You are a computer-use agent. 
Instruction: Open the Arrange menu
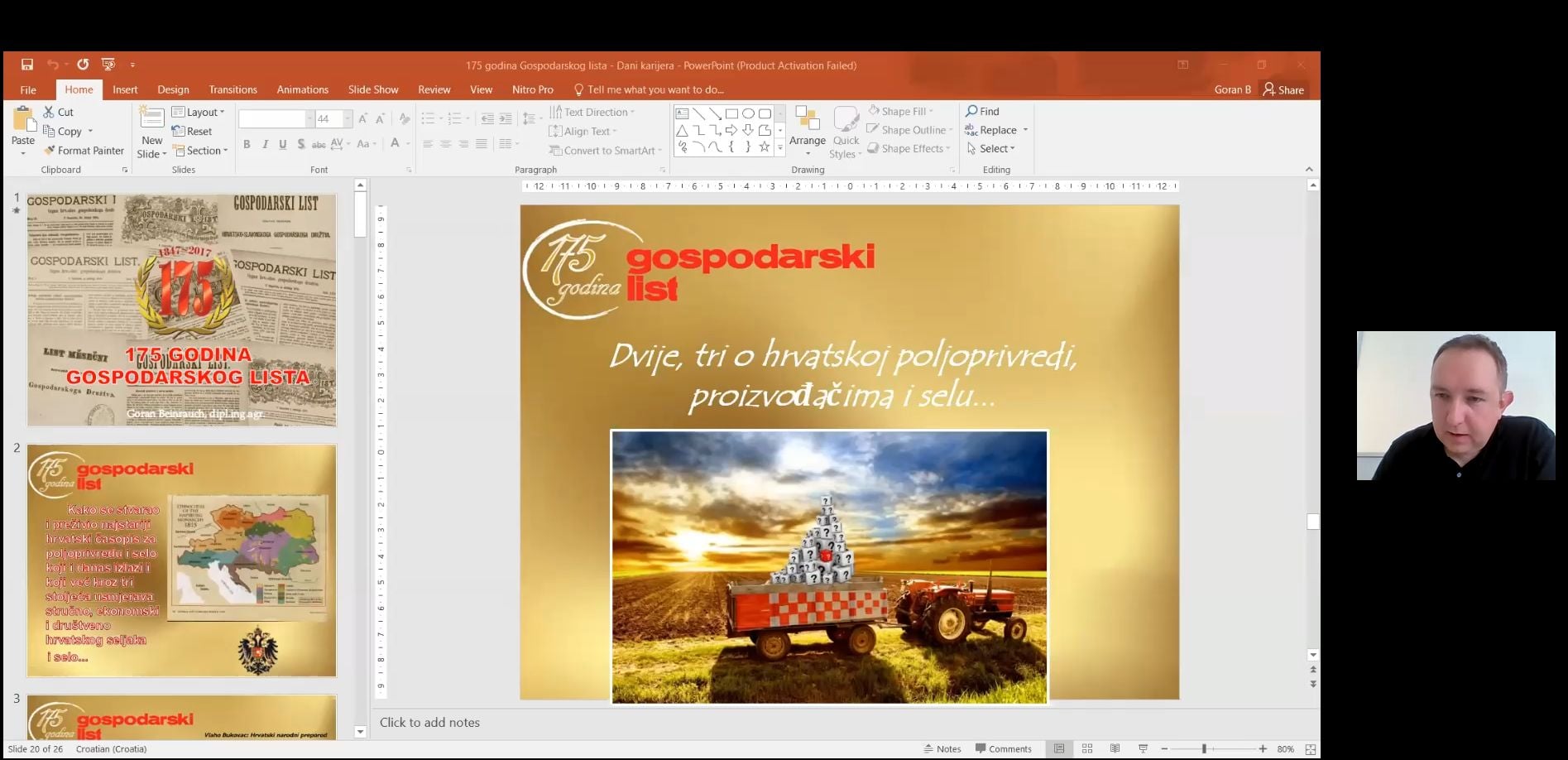tap(808, 131)
